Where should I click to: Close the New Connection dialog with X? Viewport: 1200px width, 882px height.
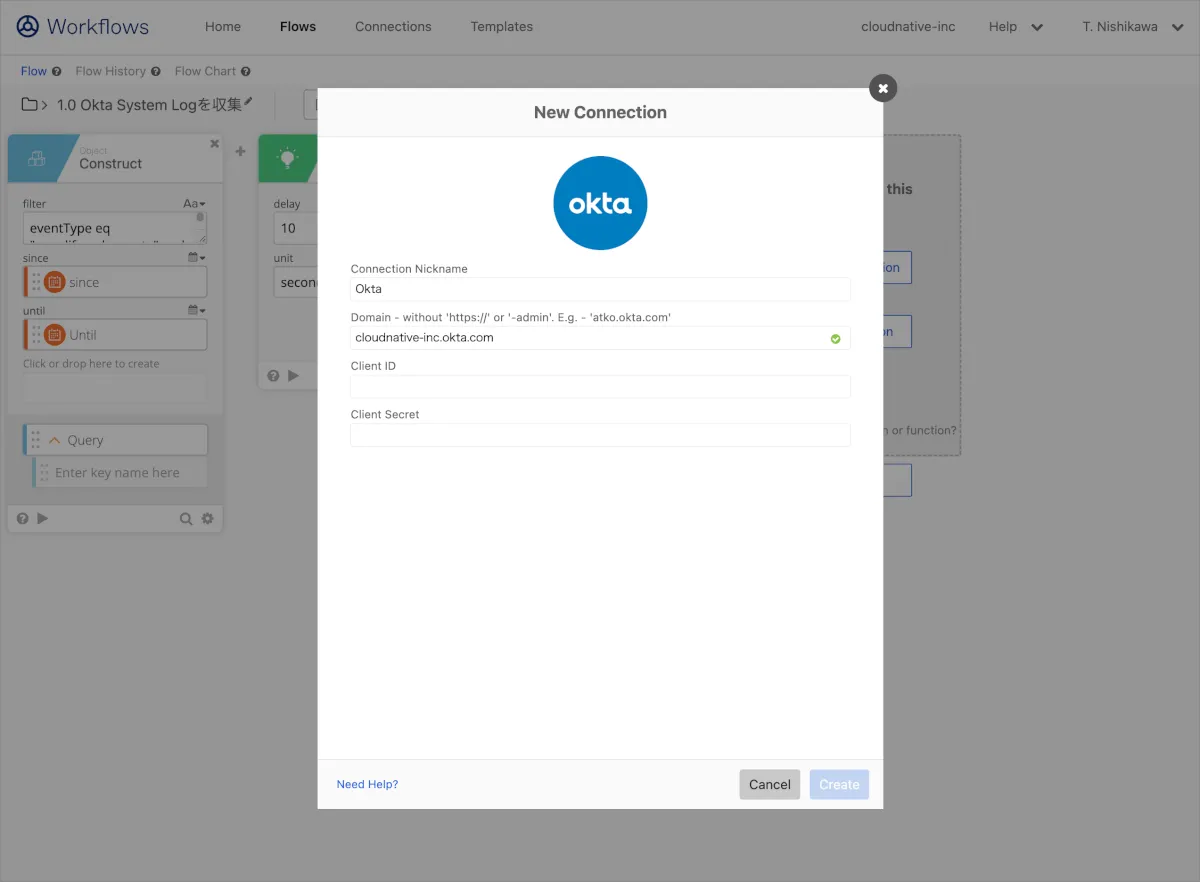point(882,88)
